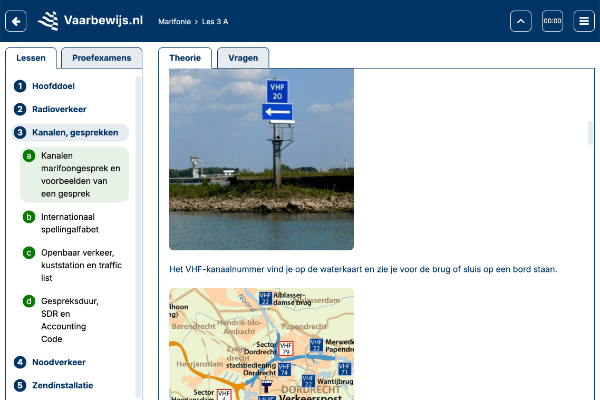Screen dimensions: 600x400
Task: Open sub-lesson c Openbaar verkeer, kuststation
Action: click(76, 264)
